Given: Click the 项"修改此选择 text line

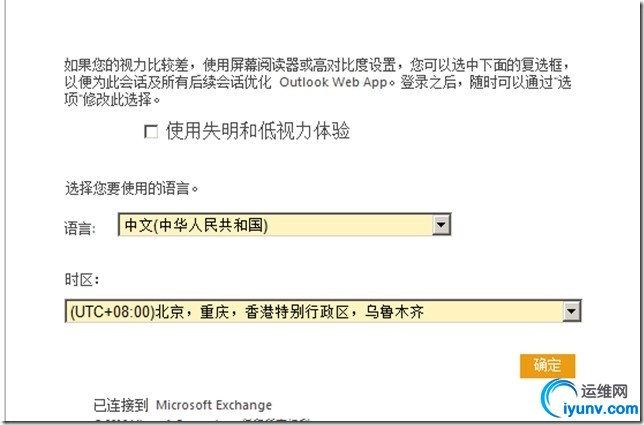Looking at the screenshot, I should (112, 99).
